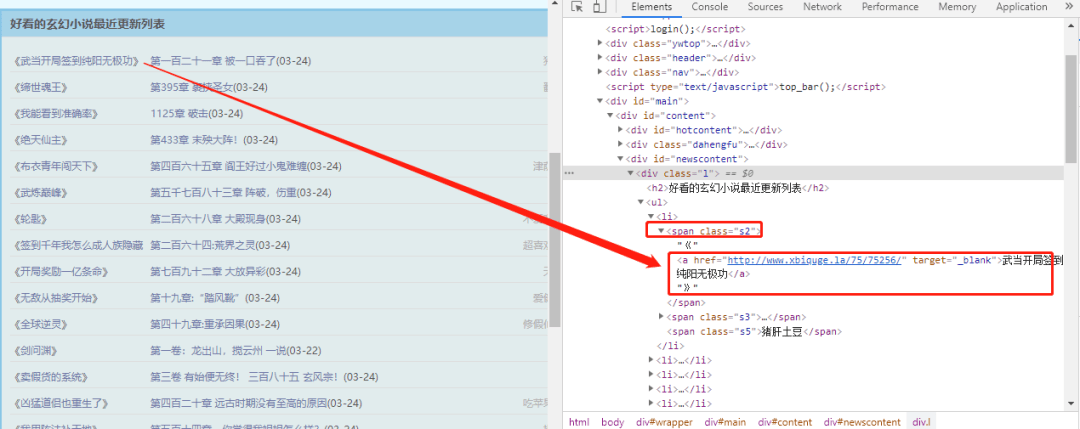1080x429 pixels.
Task: Switch to the Console tab
Action: point(709,7)
